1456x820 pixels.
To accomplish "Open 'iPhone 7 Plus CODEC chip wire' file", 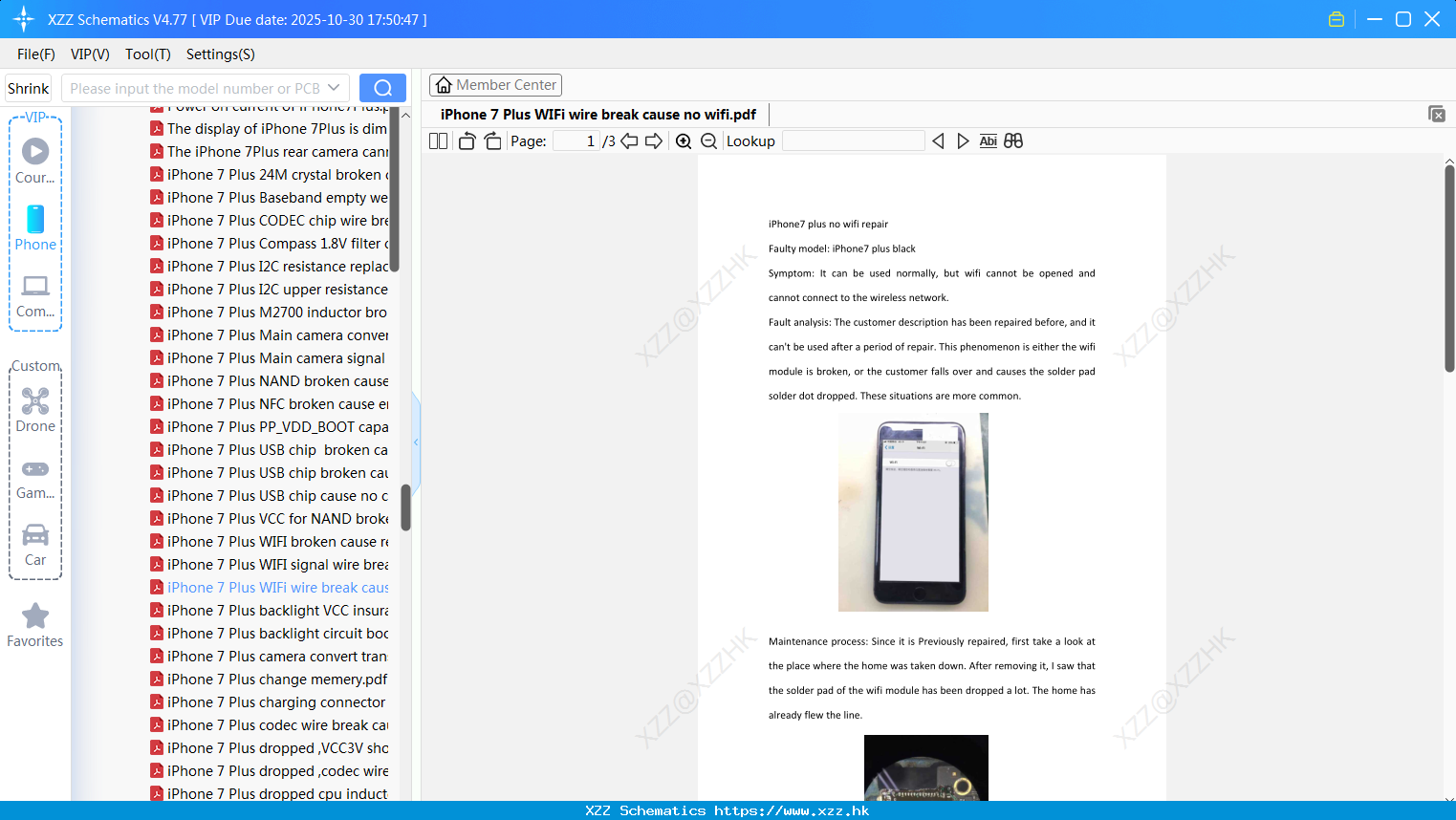I will point(269,221).
